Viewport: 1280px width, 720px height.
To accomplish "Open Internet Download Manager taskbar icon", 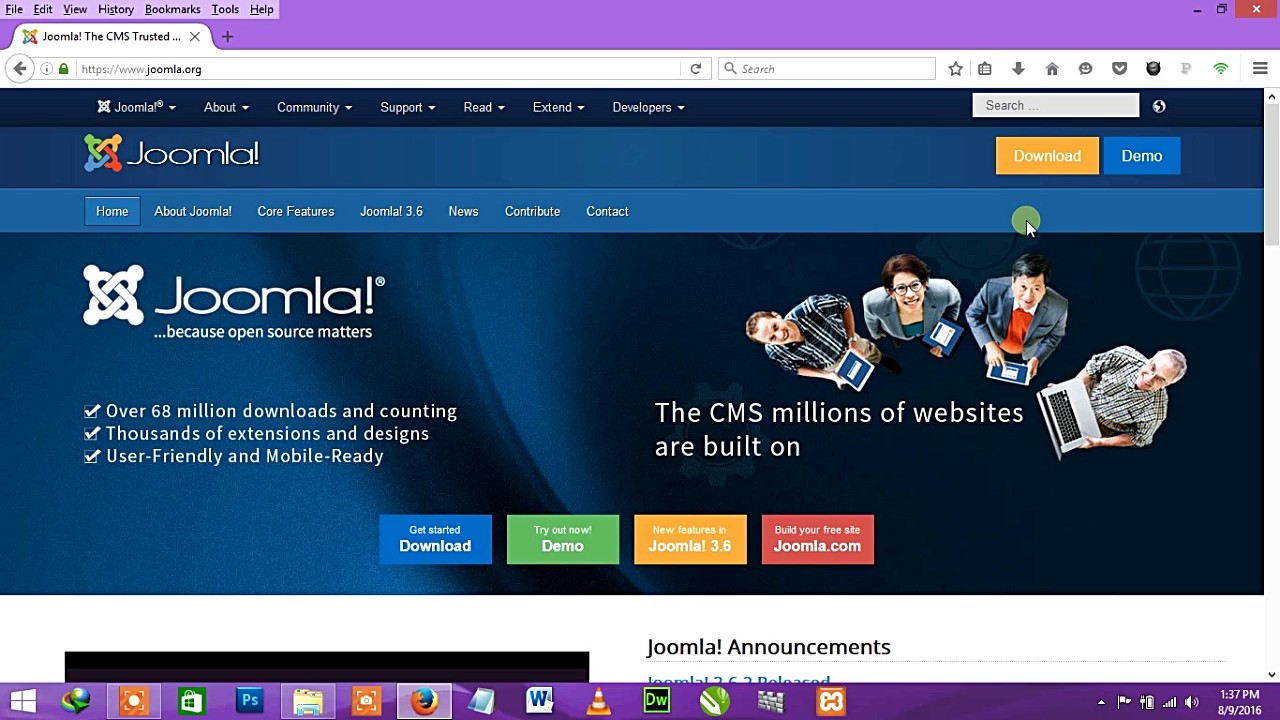I will pos(75,701).
